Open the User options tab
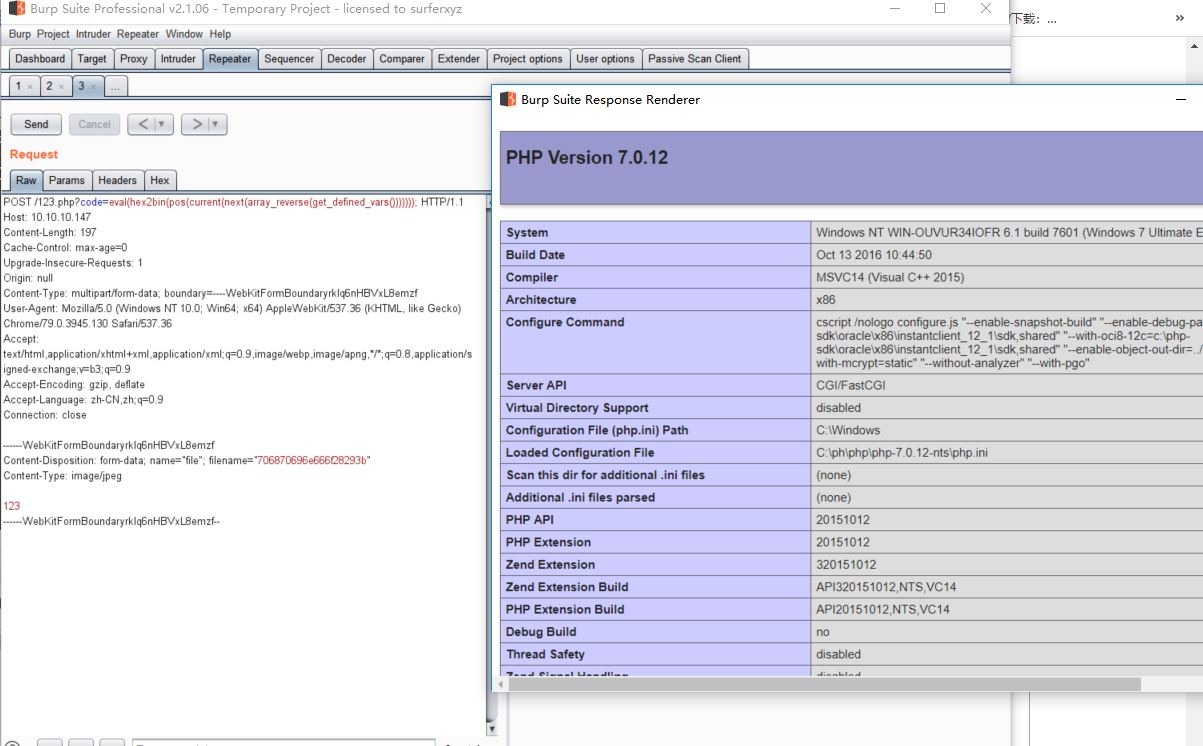This screenshot has height=746, width=1203. (605, 59)
